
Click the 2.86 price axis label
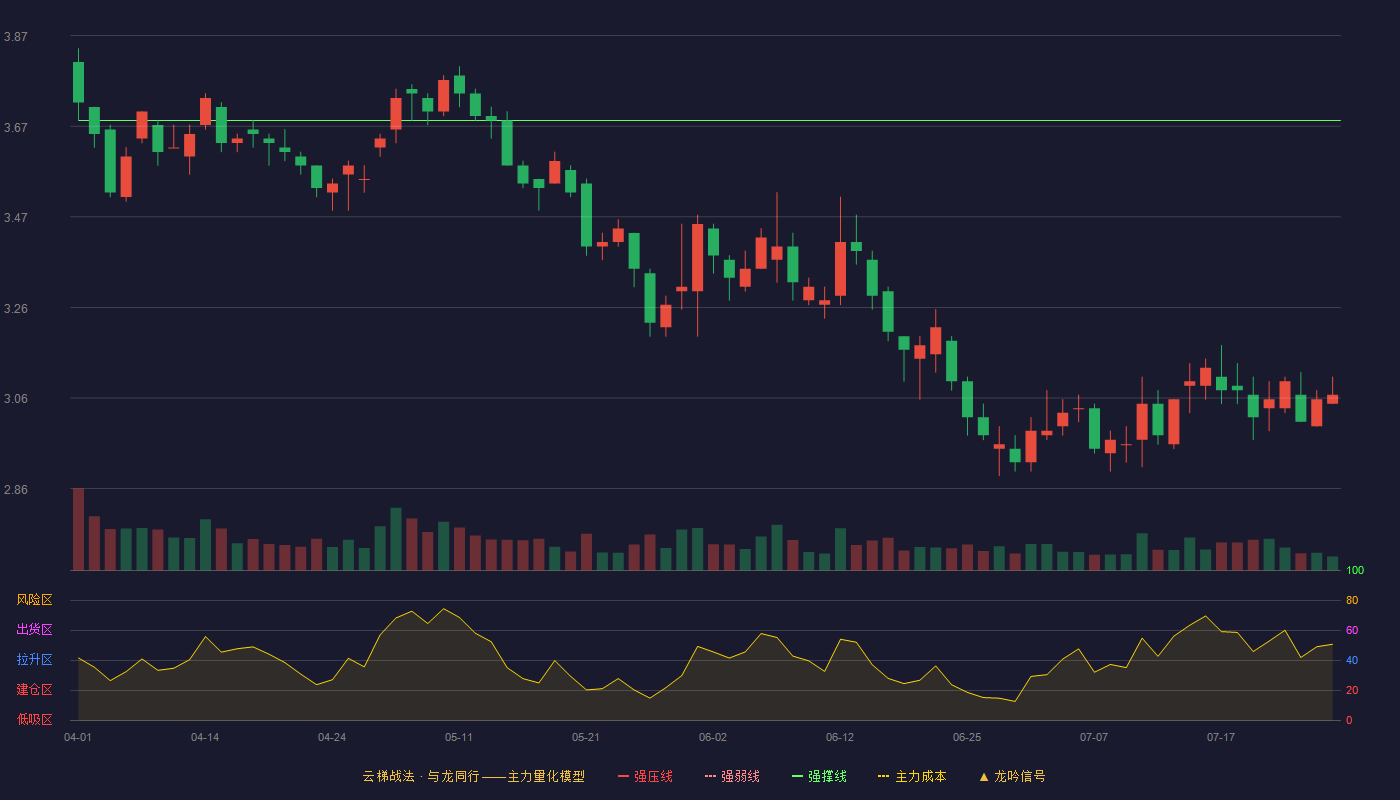coord(16,490)
